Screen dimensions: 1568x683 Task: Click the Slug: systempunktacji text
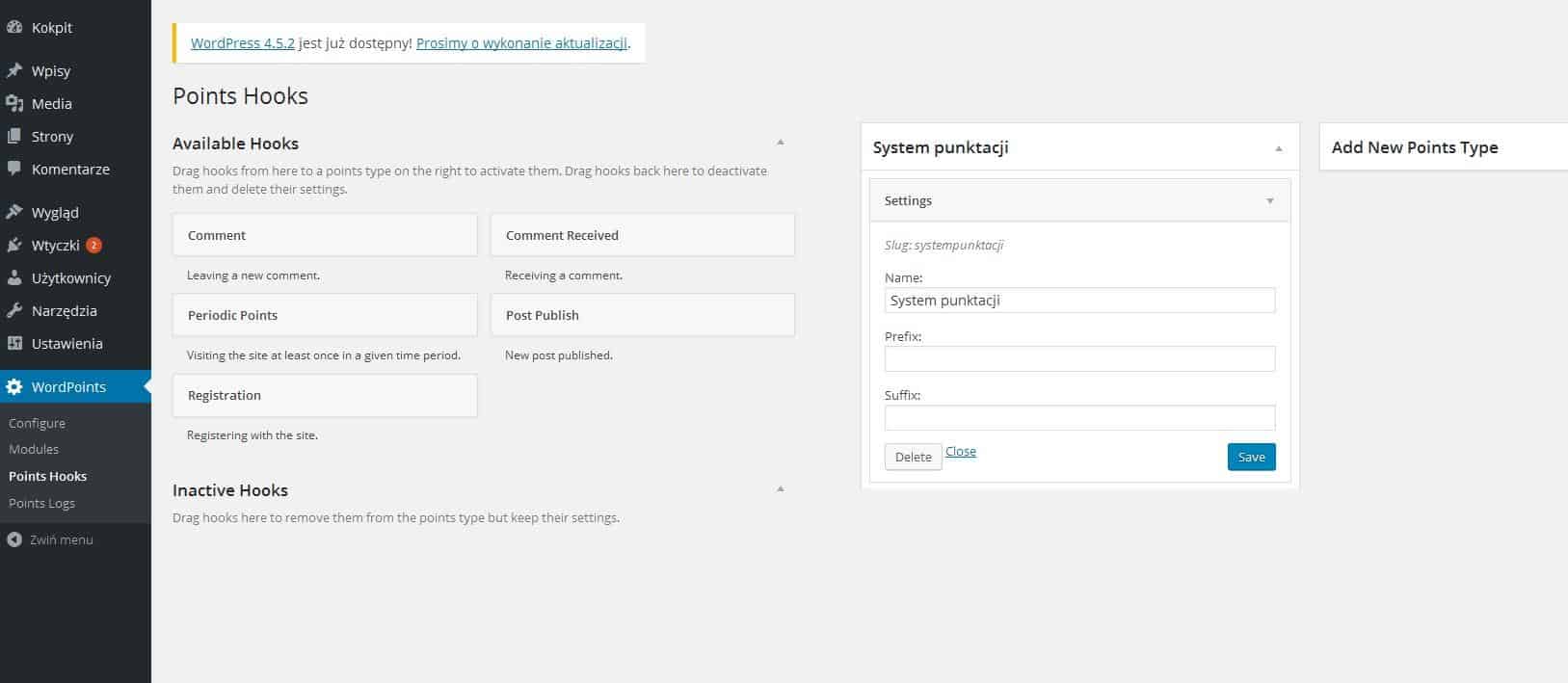coord(943,246)
